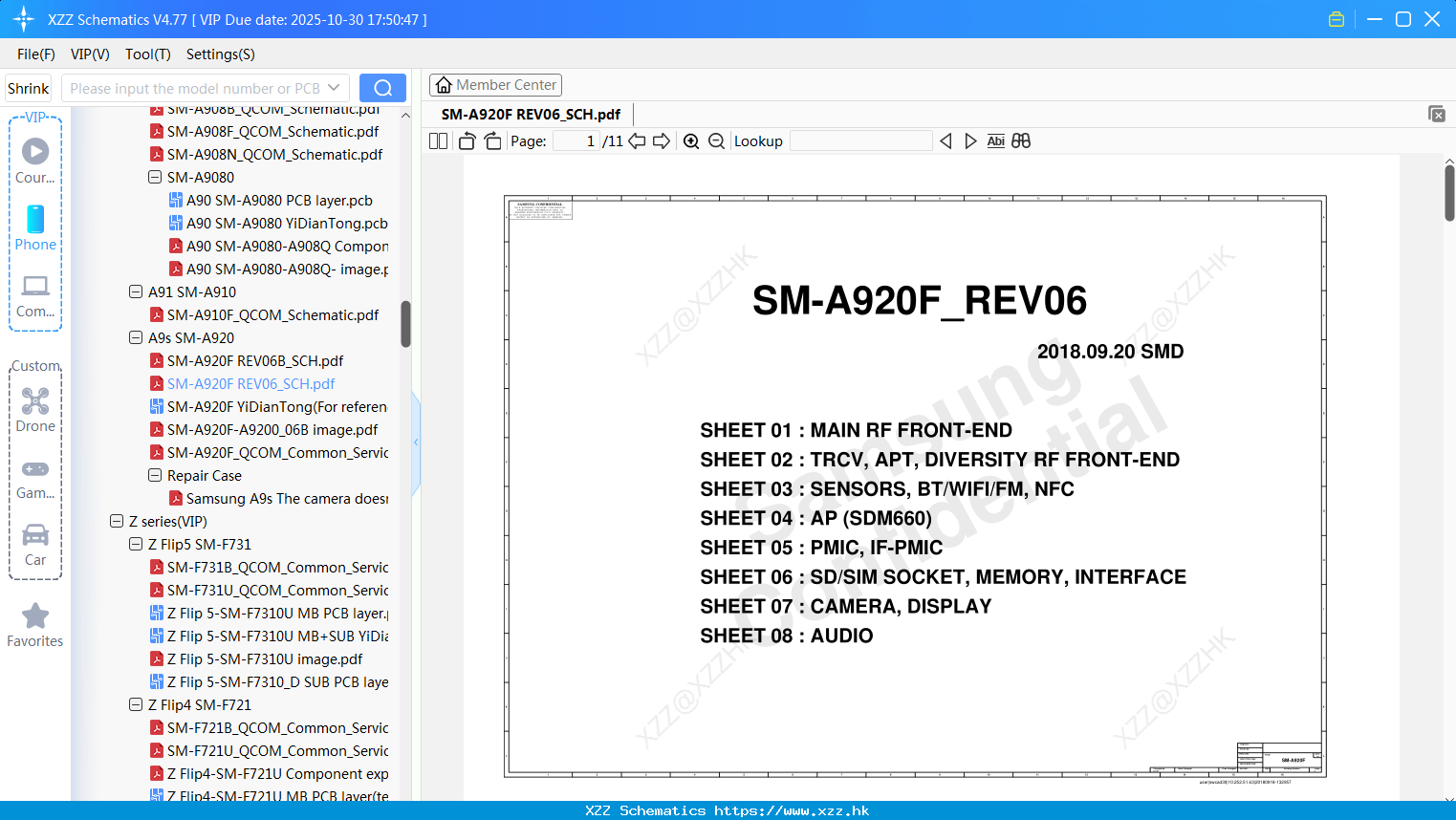Click the gift box icon in title bar
The image size is (1456, 820).
pos(1336,19)
